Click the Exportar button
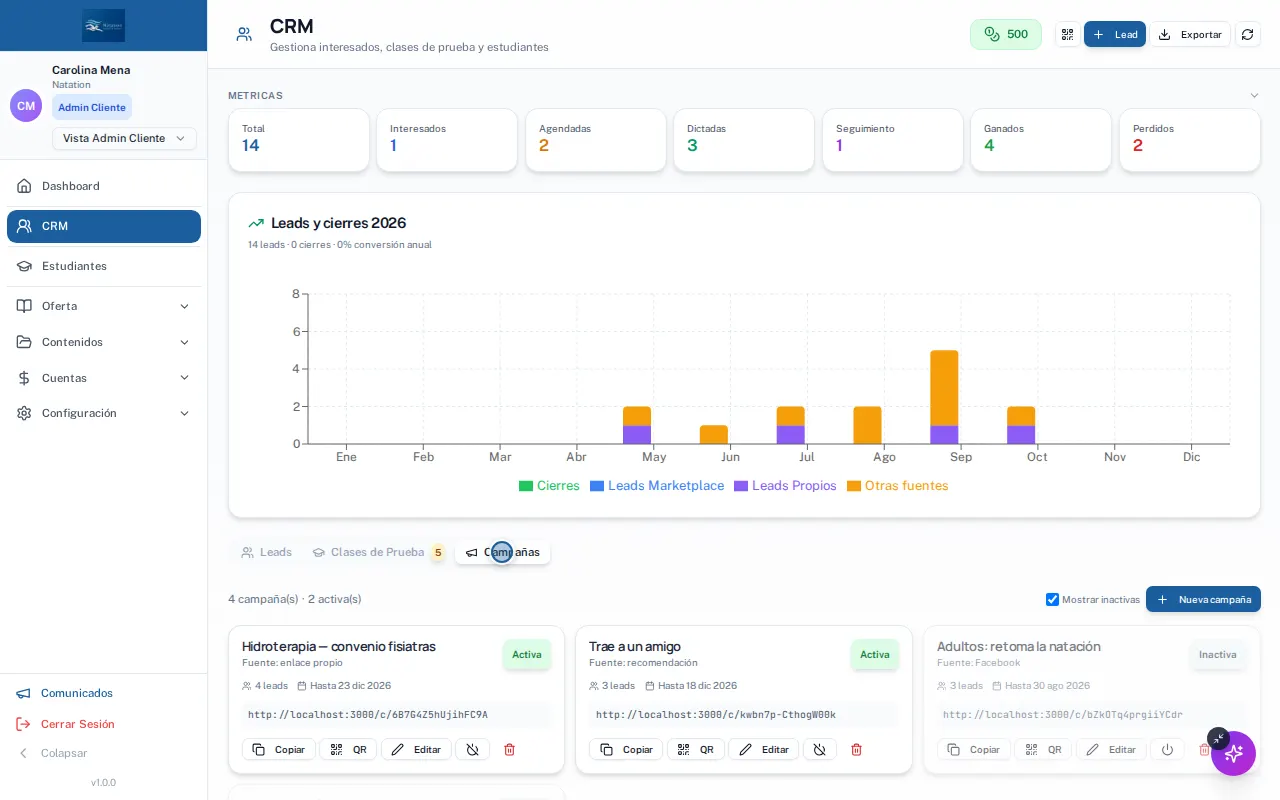 [1190, 34]
